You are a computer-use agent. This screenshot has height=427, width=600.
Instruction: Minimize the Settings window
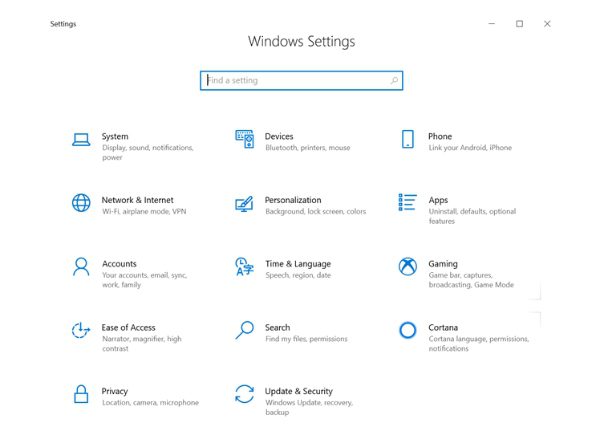tap(492, 24)
